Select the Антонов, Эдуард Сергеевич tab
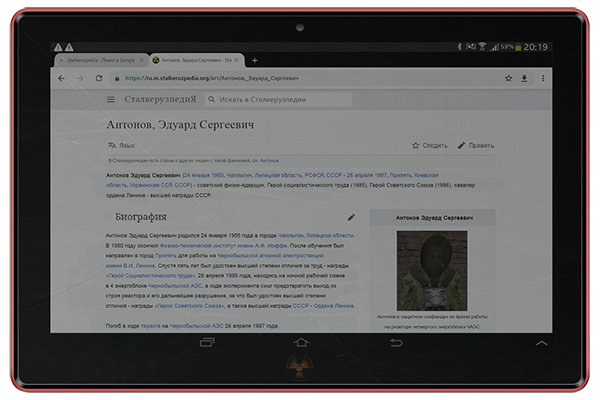 pos(195,61)
